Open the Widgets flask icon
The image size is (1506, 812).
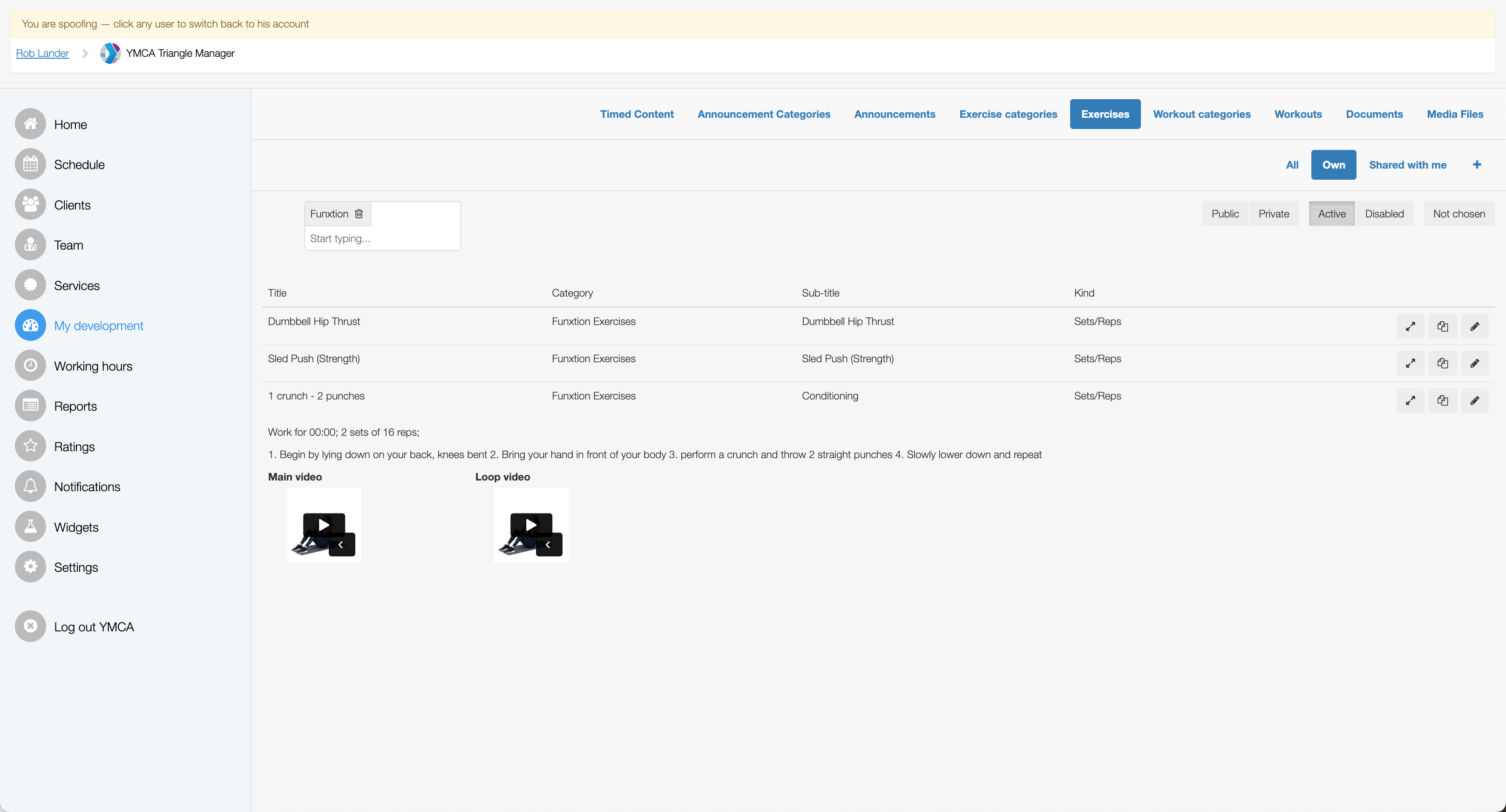tap(30, 527)
